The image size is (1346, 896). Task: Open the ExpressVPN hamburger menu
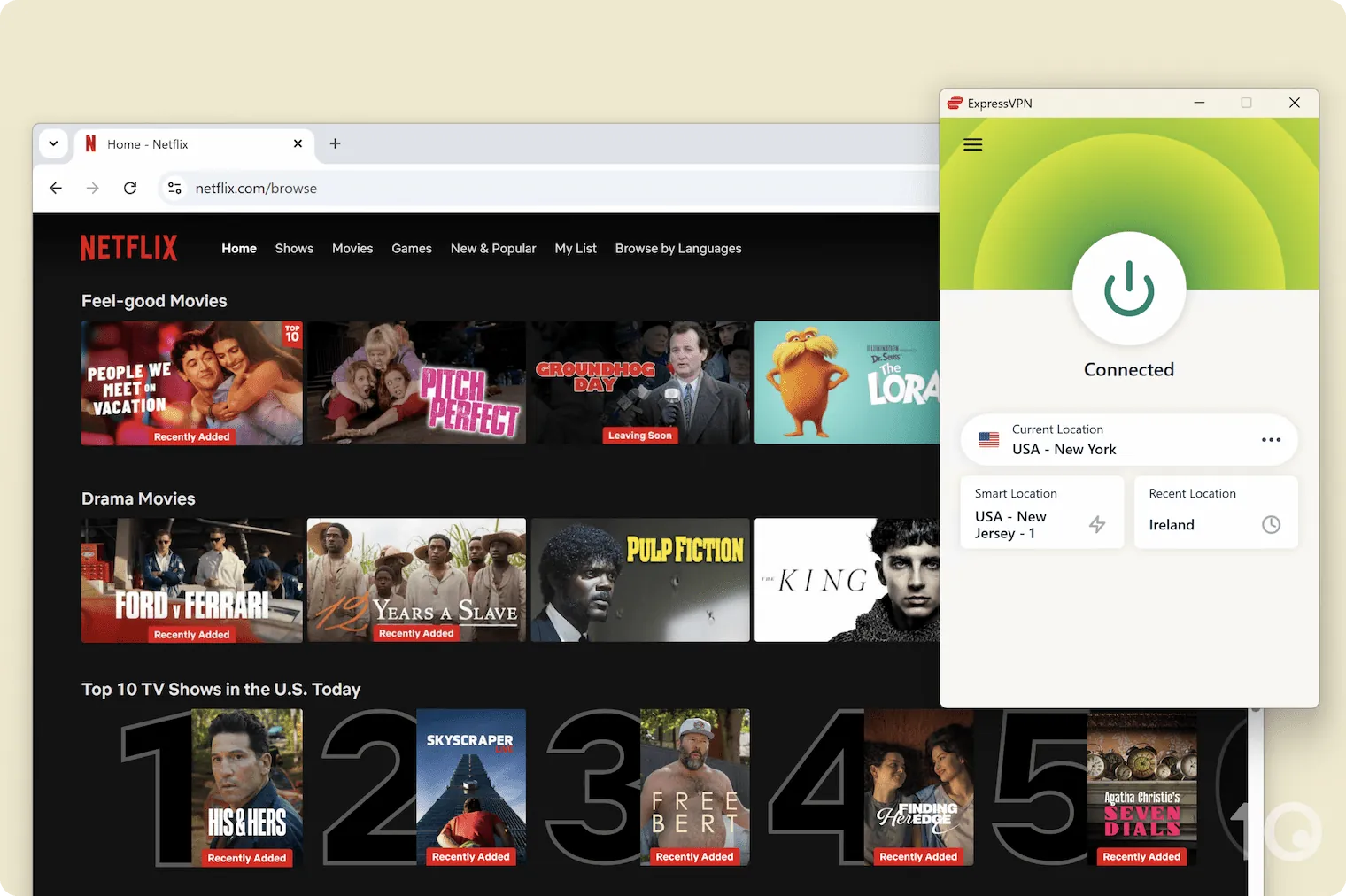click(972, 144)
